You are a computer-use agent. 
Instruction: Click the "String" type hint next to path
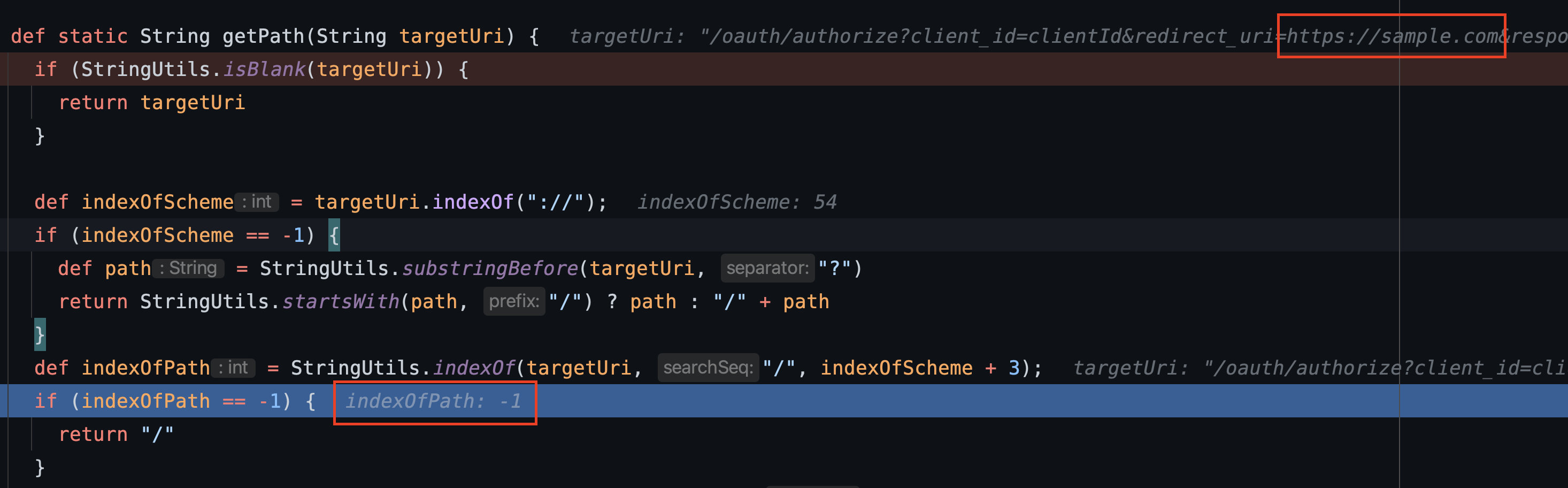coord(189,268)
